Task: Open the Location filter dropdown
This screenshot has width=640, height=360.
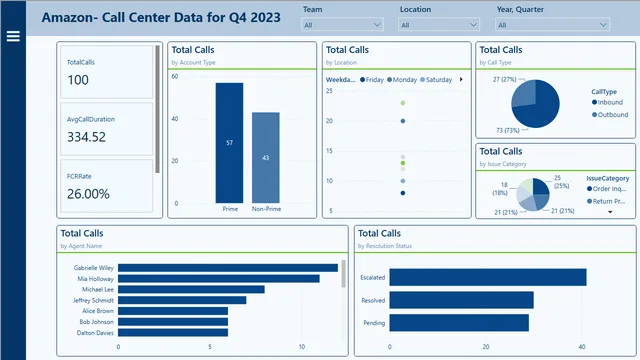Action: coord(439,25)
